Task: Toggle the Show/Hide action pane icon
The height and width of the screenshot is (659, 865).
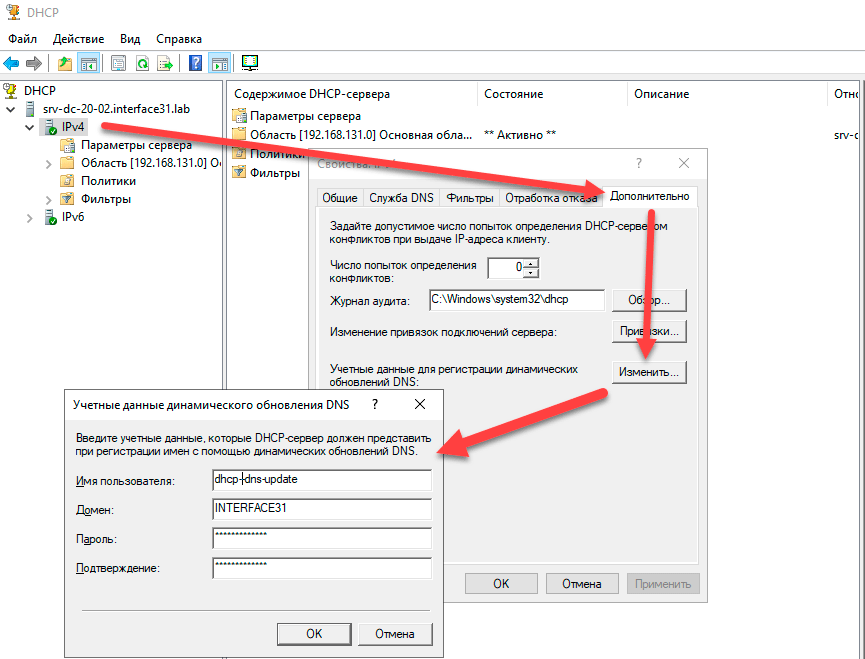Action: [x=219, y=63]
